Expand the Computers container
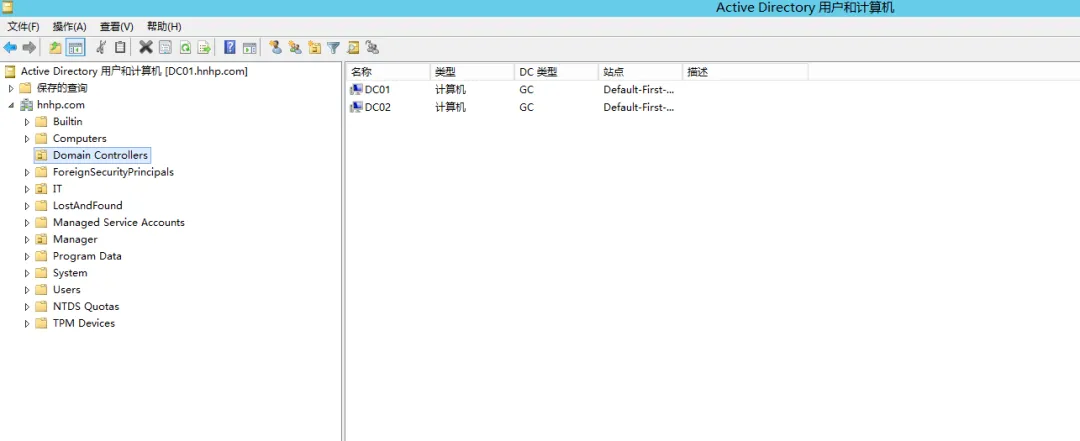The image size is (1080, 441). [x=27, y=139]
